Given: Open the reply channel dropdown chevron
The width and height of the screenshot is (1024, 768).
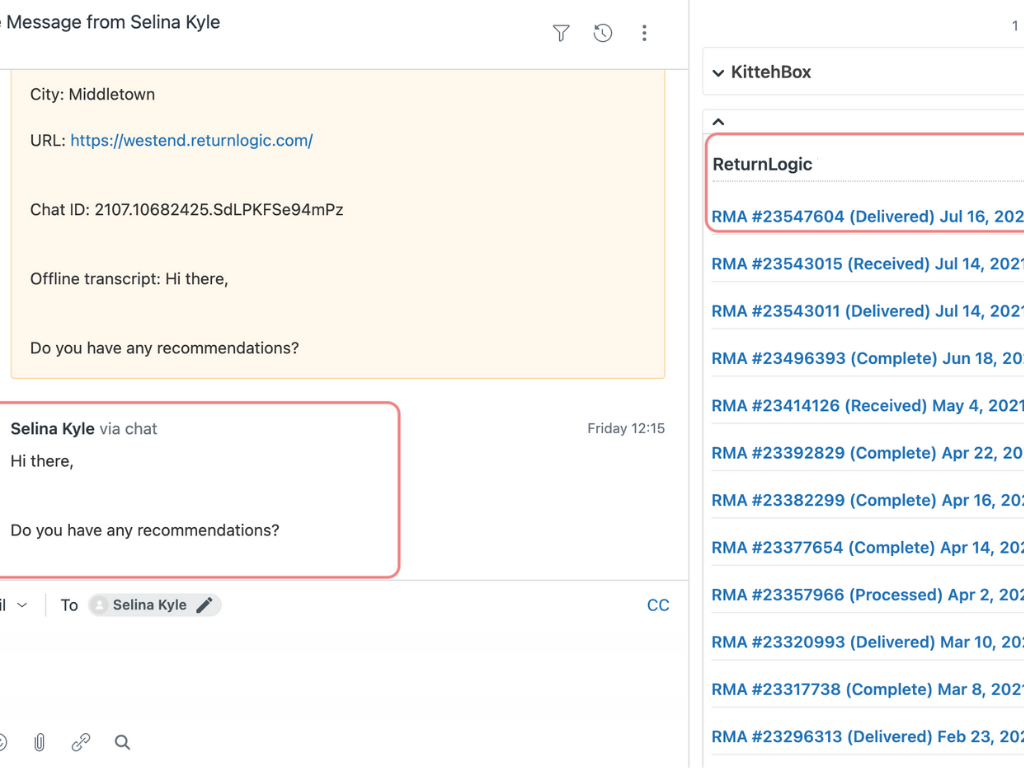Looking at the screenshot, I should coord(22,605).
